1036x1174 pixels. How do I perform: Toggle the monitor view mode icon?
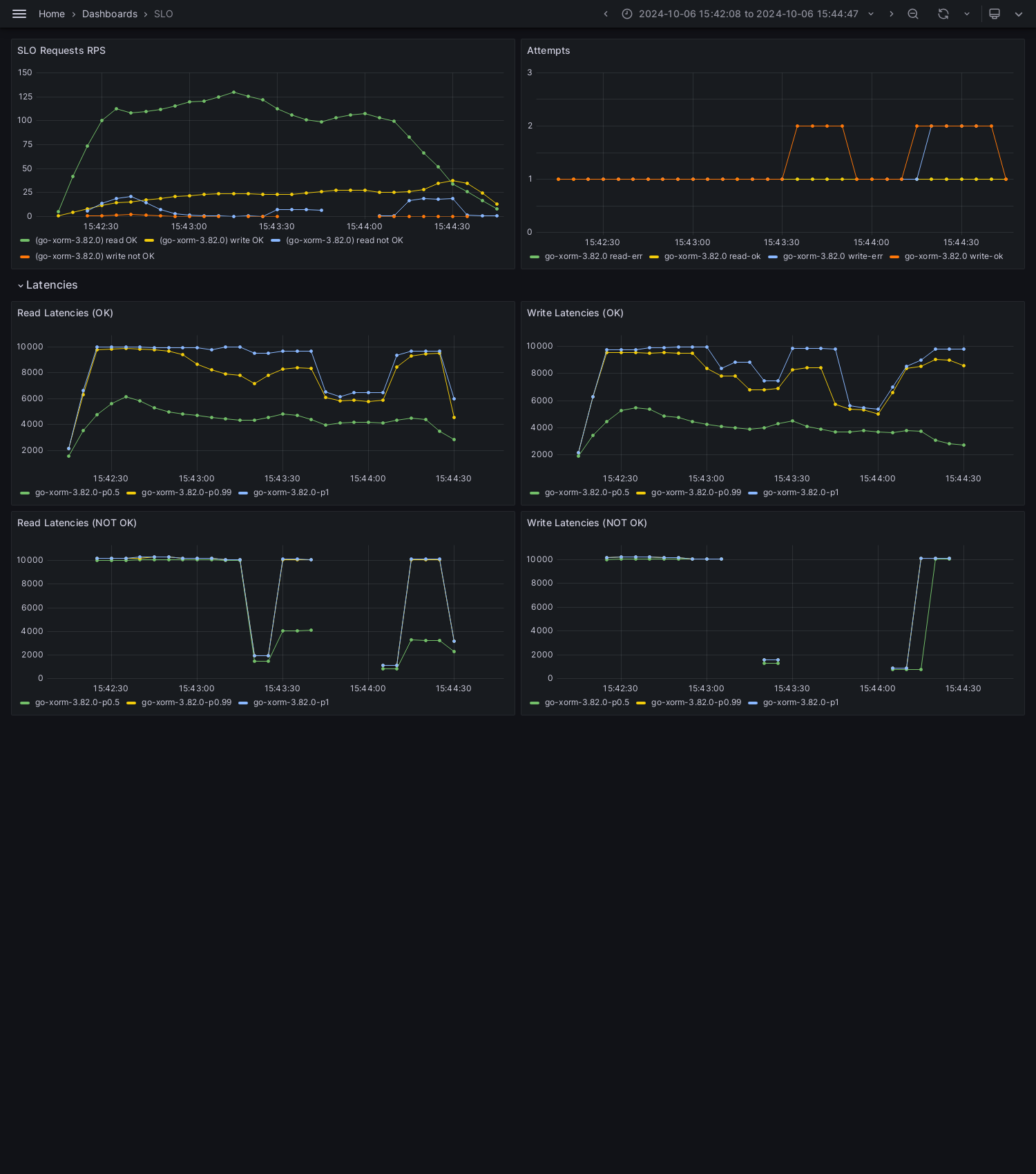tap(995, 14)
